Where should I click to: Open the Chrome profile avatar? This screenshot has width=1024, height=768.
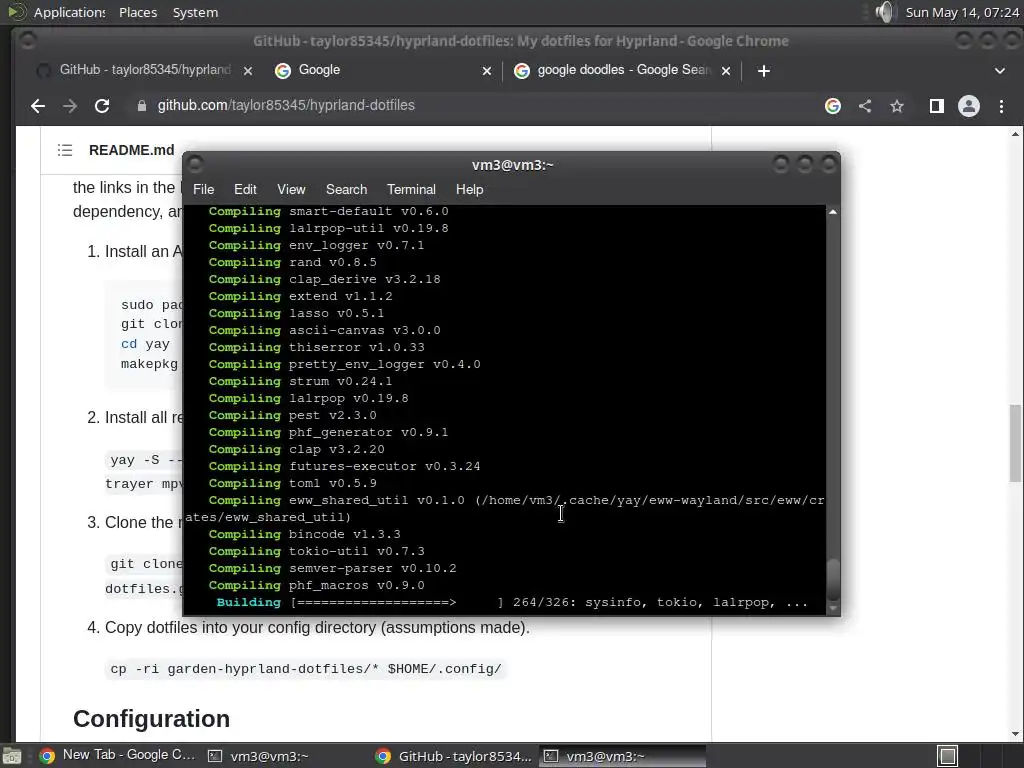(x=968, y=106)
